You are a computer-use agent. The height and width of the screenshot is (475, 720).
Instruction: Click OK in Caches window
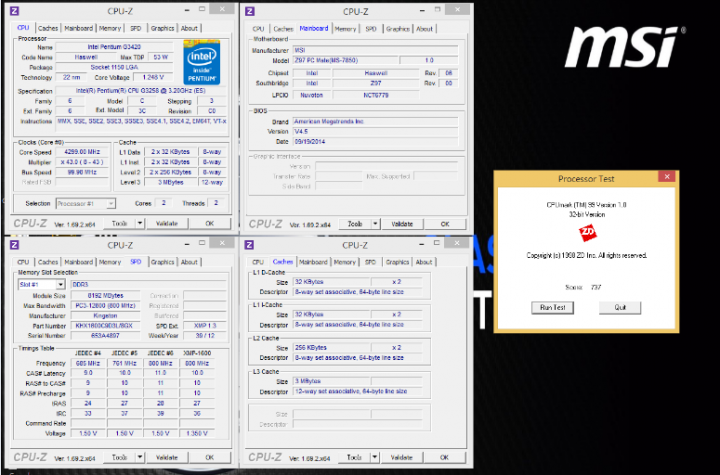444,457
